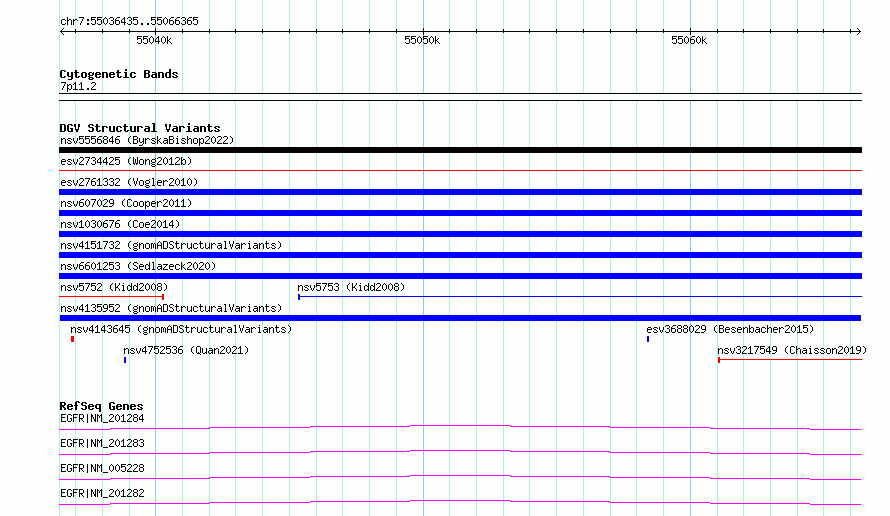Select variant esv3688029 (Besenbacher2015) label

click(x=730, y=329)
